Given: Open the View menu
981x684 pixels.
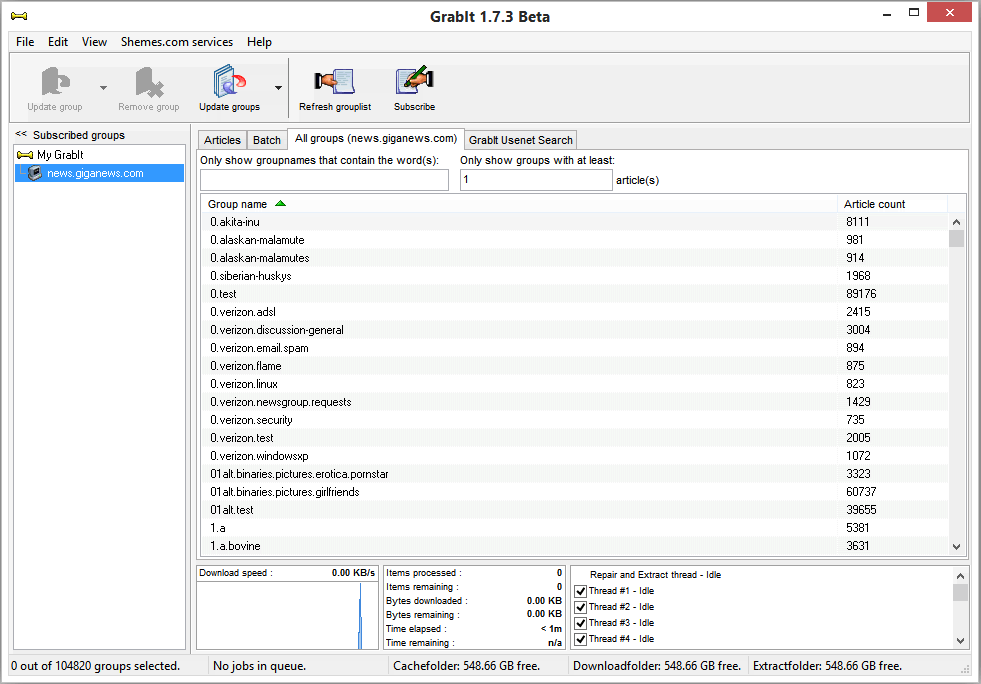Looking at the screenshot, I should 94,42.
